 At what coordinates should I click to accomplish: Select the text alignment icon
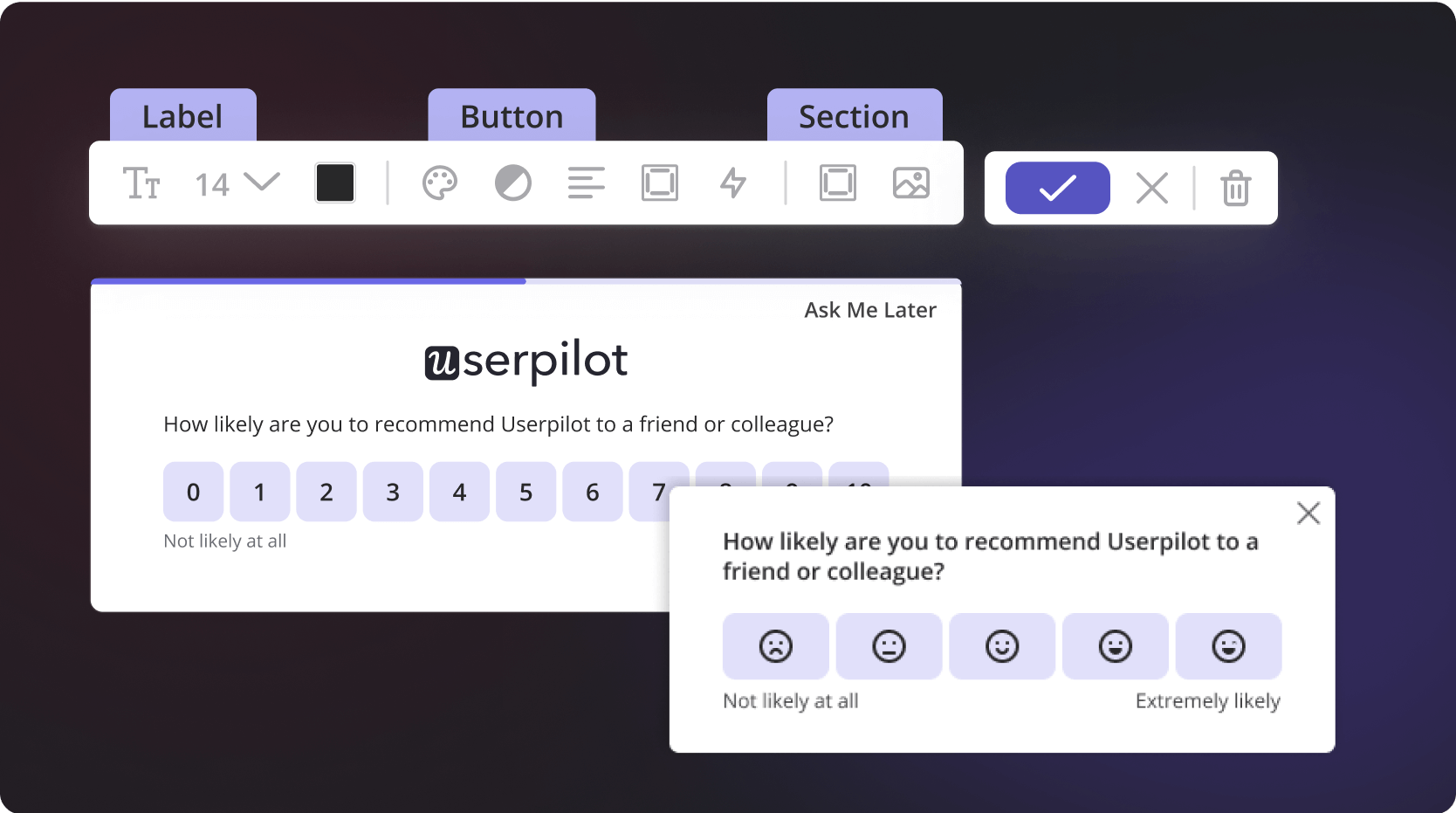point(587,183)
